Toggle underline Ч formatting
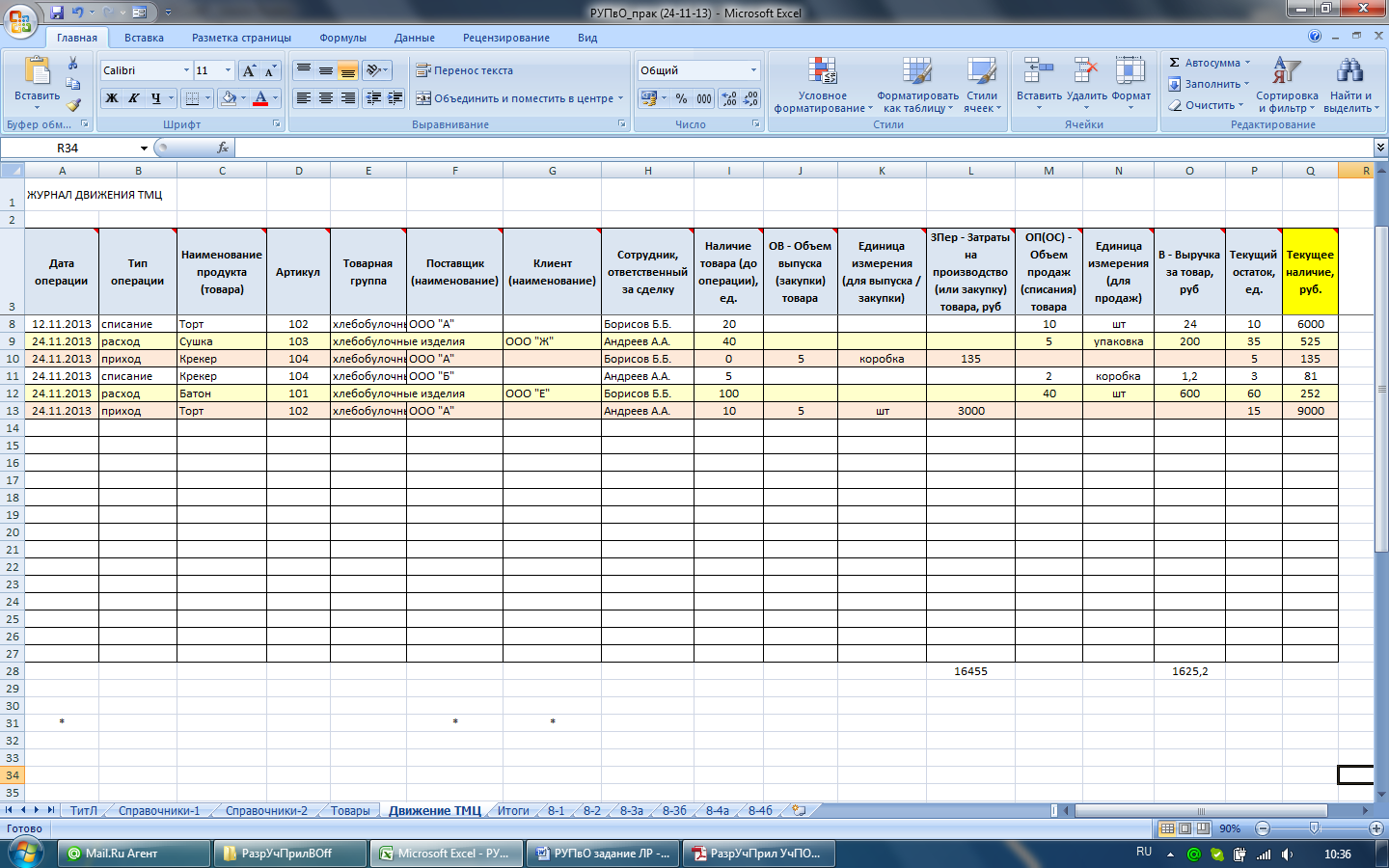 (x=155, y=98)
